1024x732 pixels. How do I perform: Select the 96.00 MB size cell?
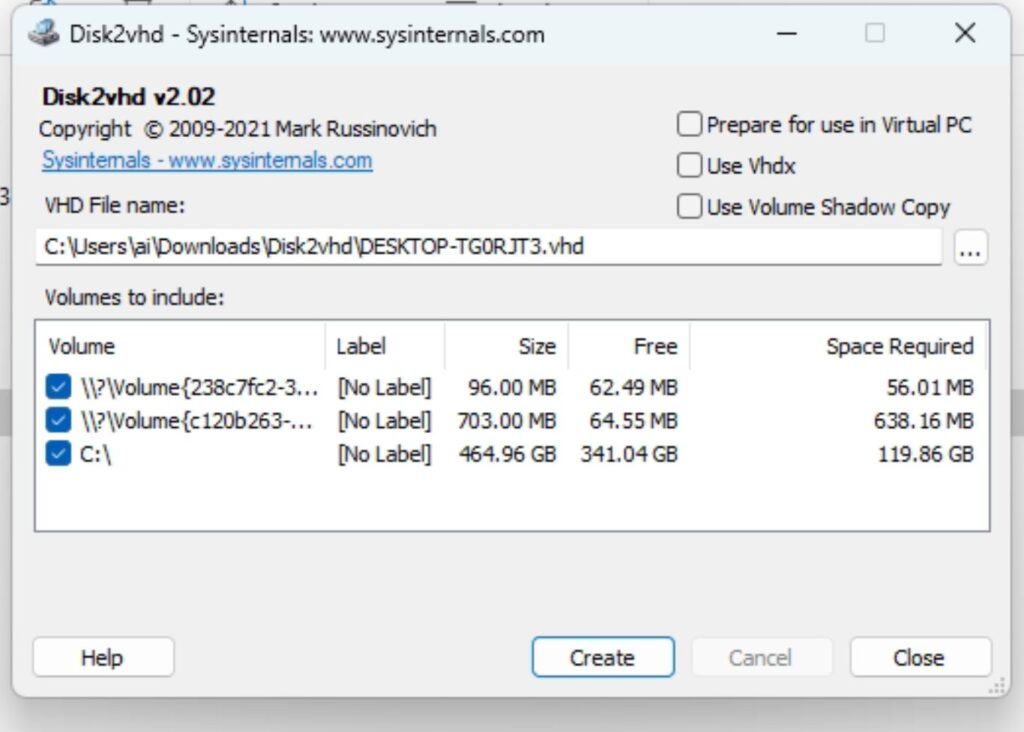coord(512,387)
